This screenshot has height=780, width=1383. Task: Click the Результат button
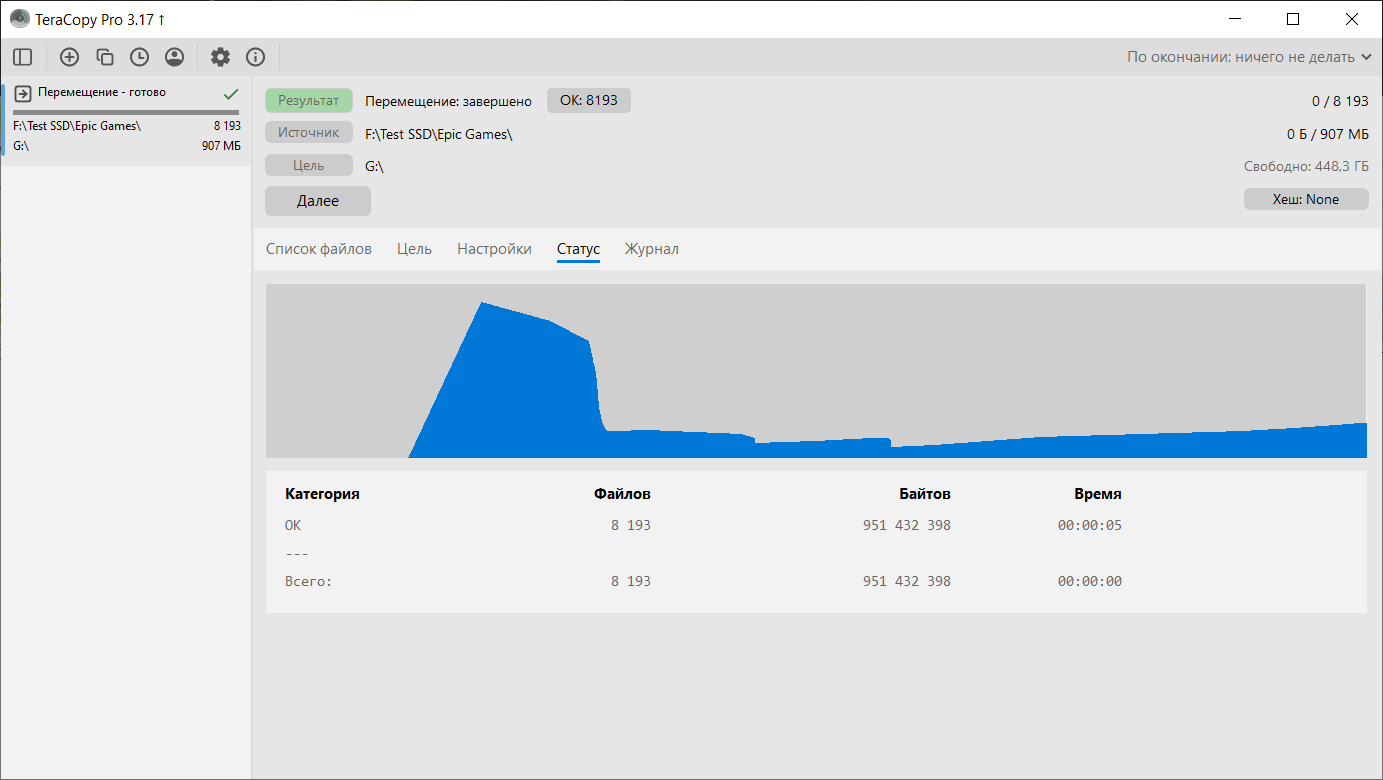(309, 100)
